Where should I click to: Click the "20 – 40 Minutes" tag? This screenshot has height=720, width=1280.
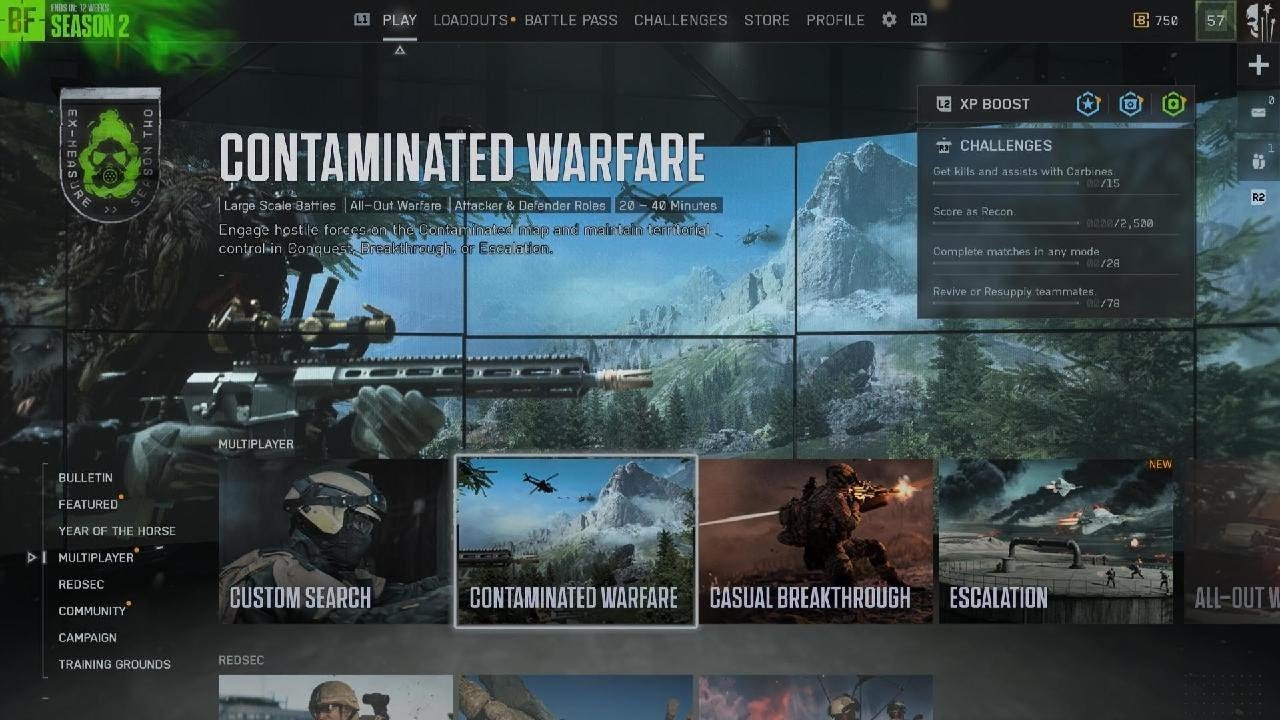click(668, 206)
